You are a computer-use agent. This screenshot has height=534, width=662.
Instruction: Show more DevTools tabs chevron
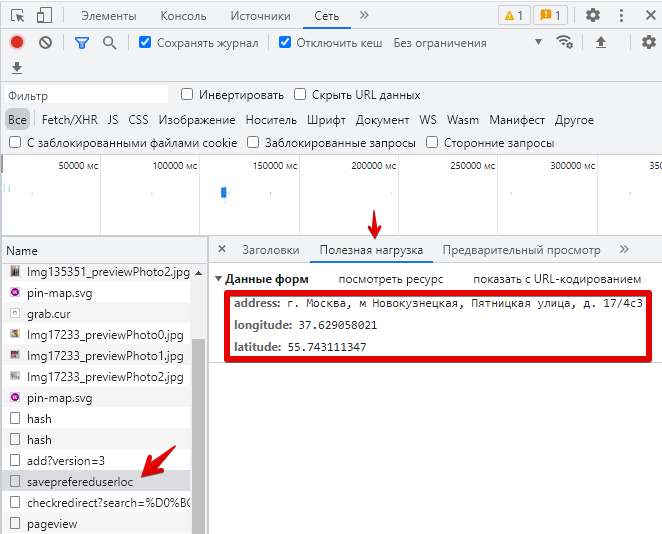[x=364, y=15]
